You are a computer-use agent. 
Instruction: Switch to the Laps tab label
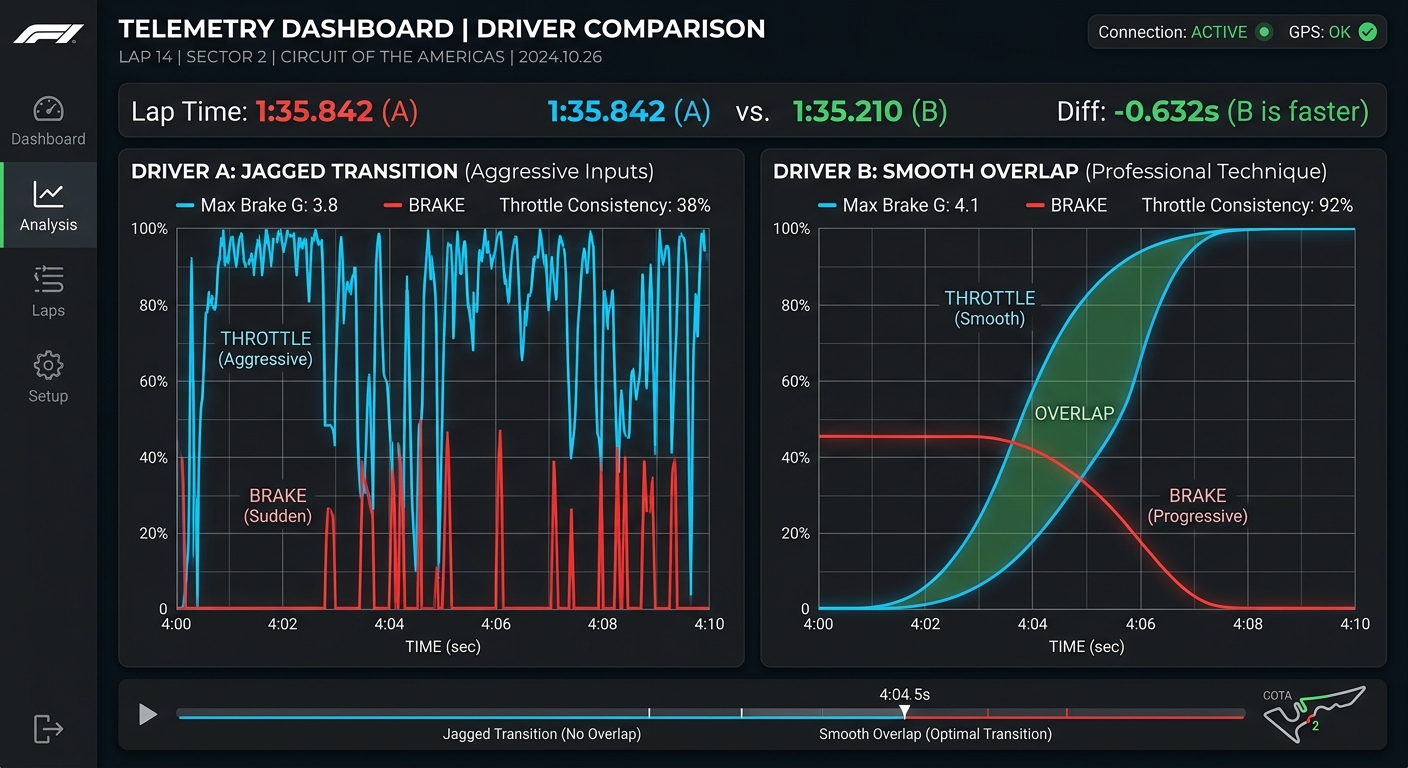coord(48,310)
